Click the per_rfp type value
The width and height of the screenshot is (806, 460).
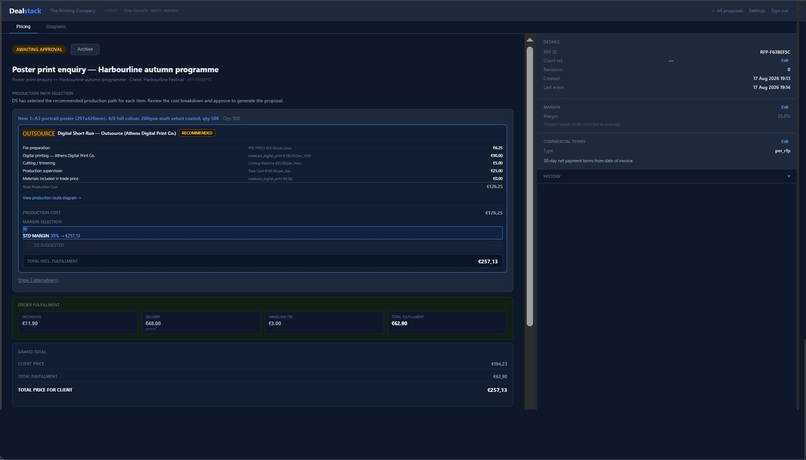783,151
